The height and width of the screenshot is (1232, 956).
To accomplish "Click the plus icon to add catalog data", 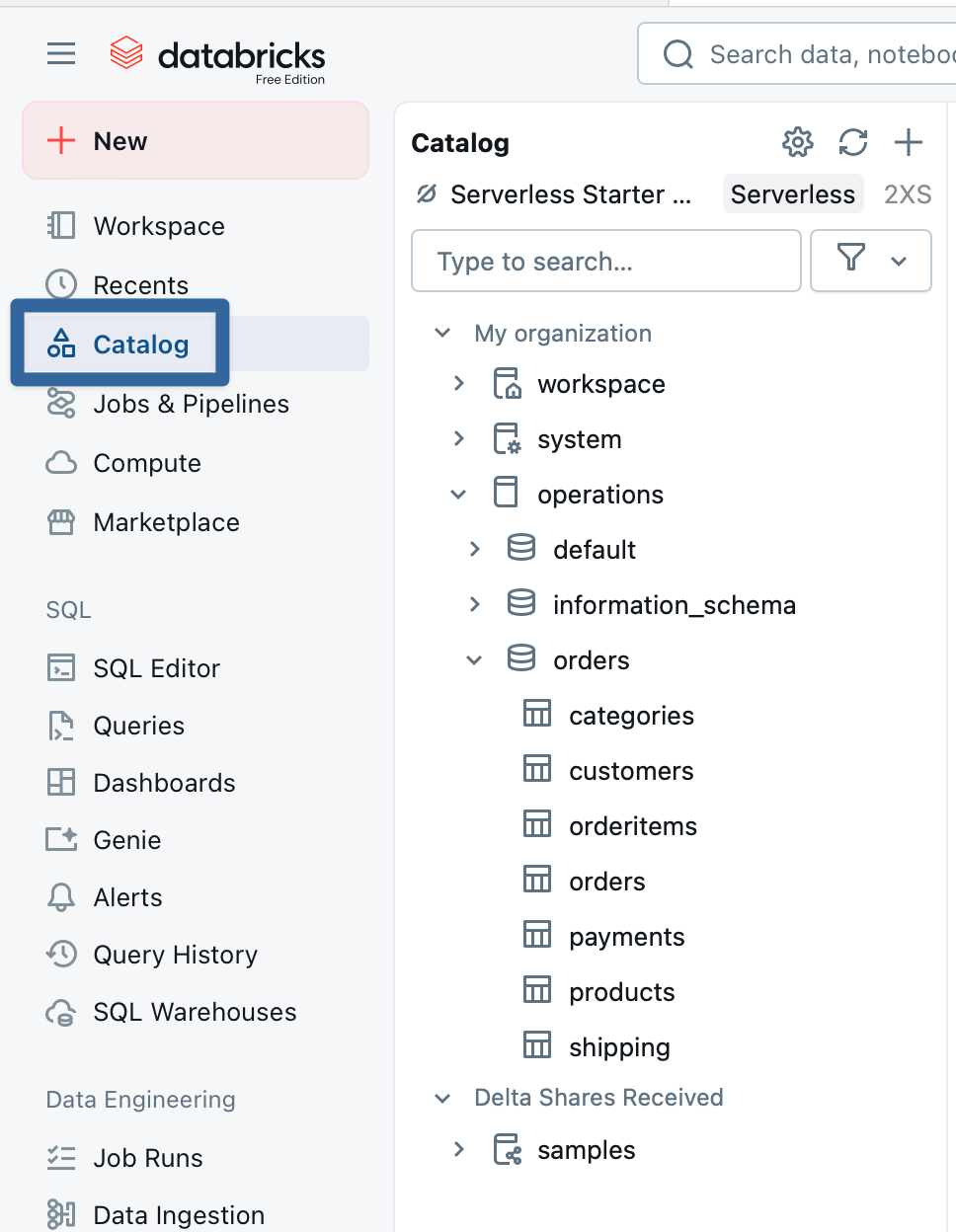I will 909,142.
